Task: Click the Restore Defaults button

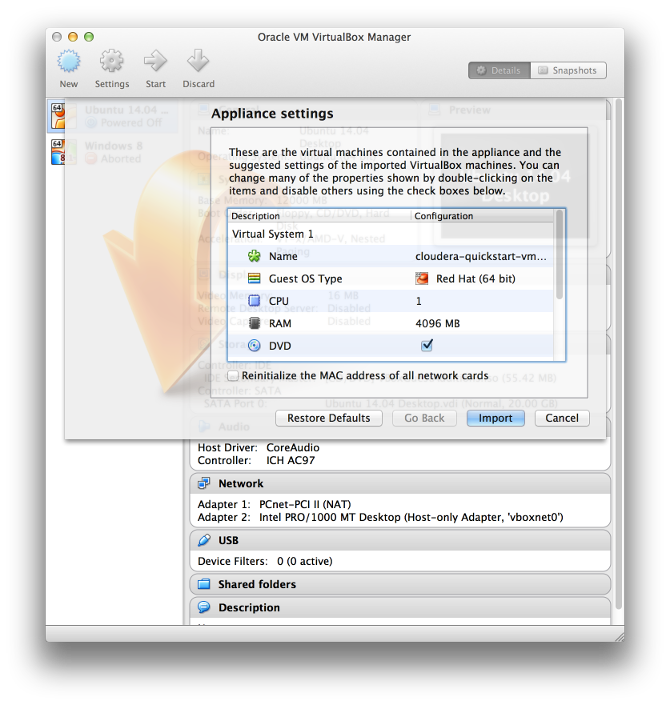Action: (x=329, y=418)
